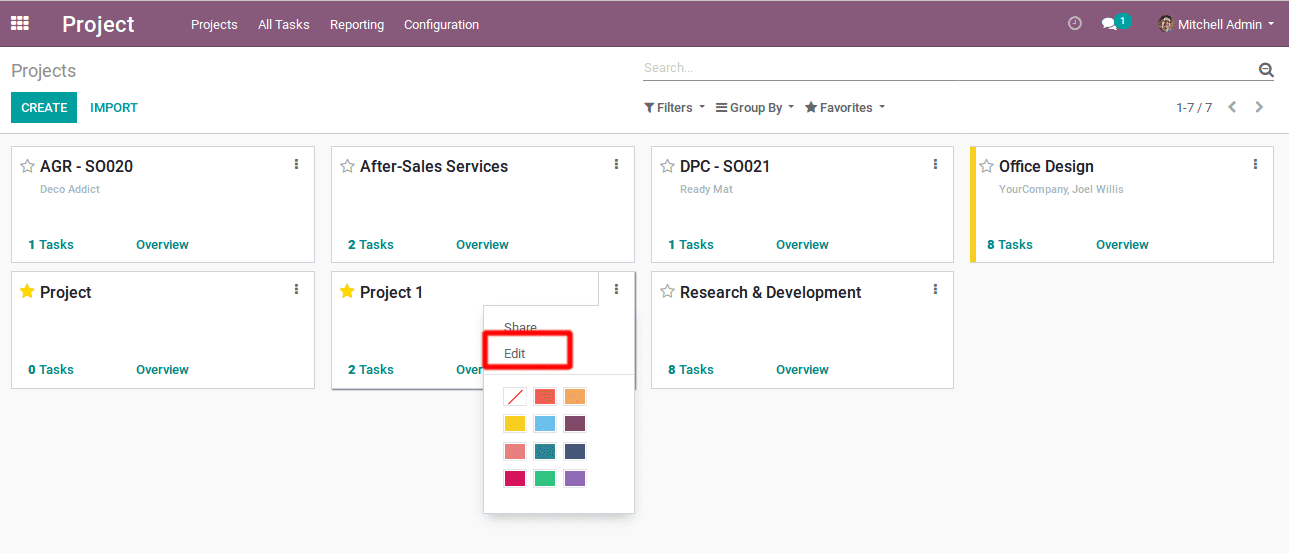
Task: Open Overview link on Research & Development
Action: pos(802,369)
